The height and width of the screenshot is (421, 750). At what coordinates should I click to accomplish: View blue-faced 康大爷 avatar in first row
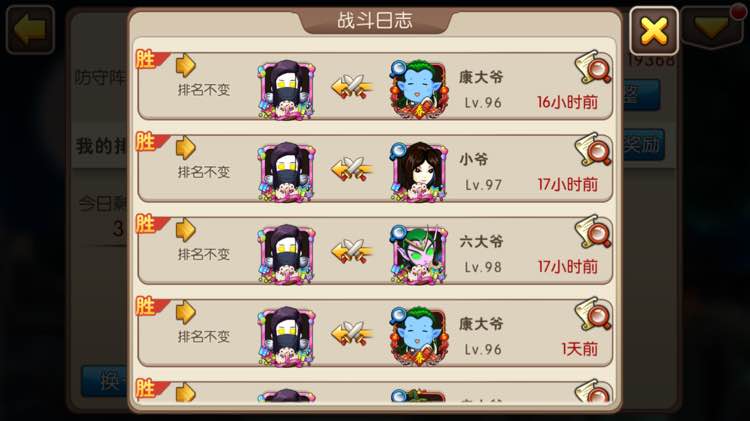click(419, 89)
